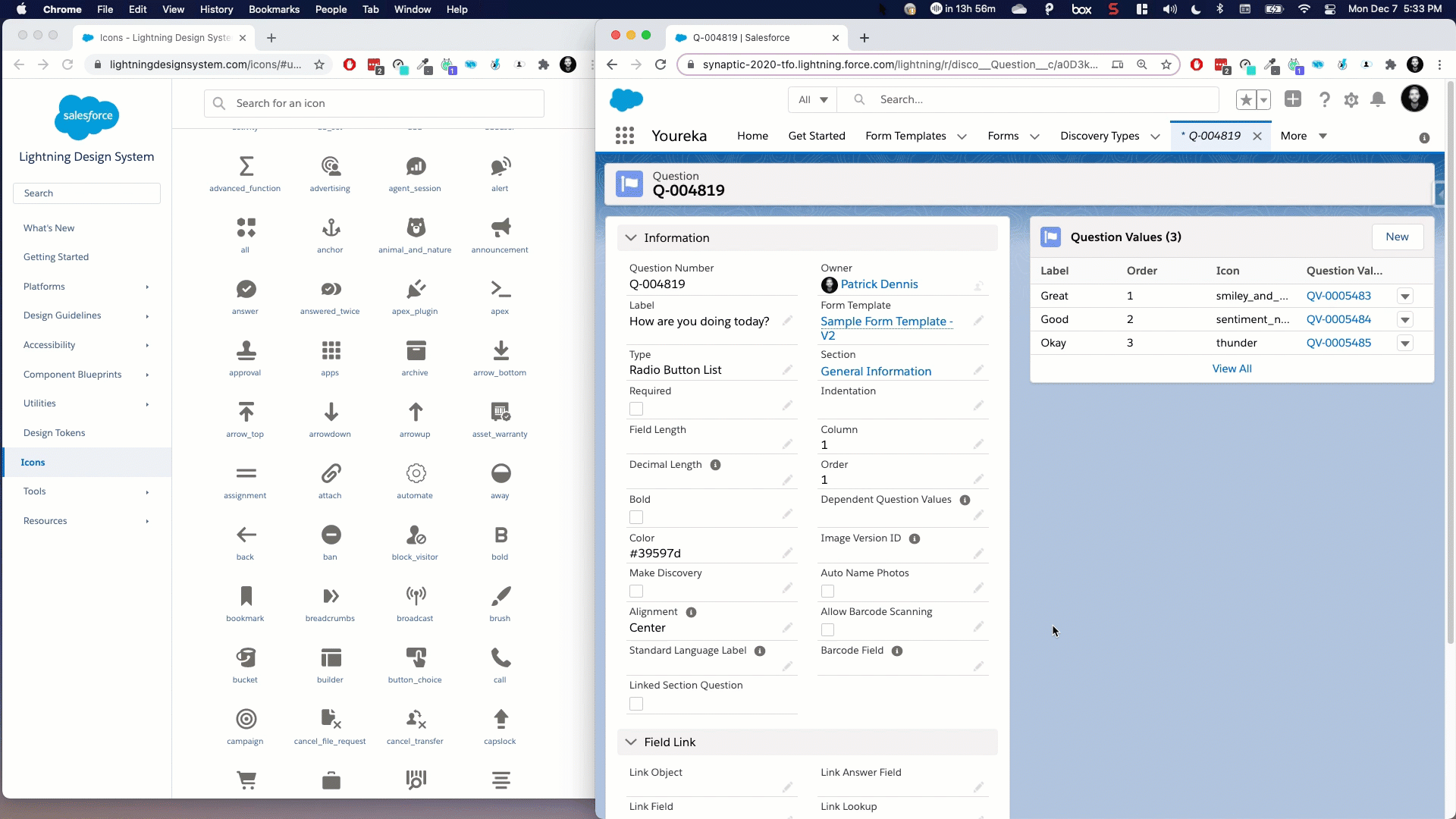Toggle the Allow Barcode Scanning checkbox
The height and width of the screenshot is (819, 1456).
coord(827,629)
